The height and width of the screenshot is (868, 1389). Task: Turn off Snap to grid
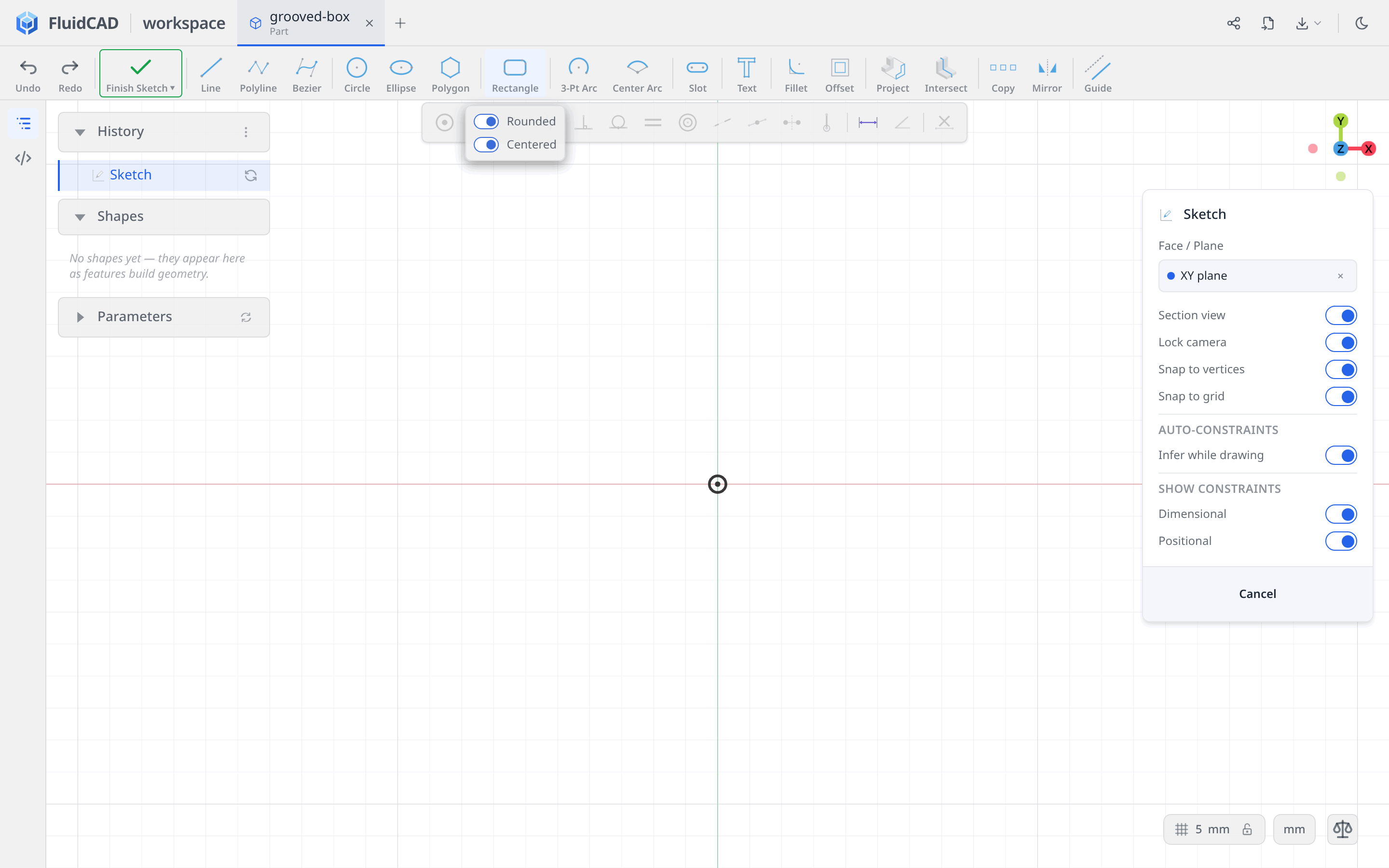click(1341, 396)
